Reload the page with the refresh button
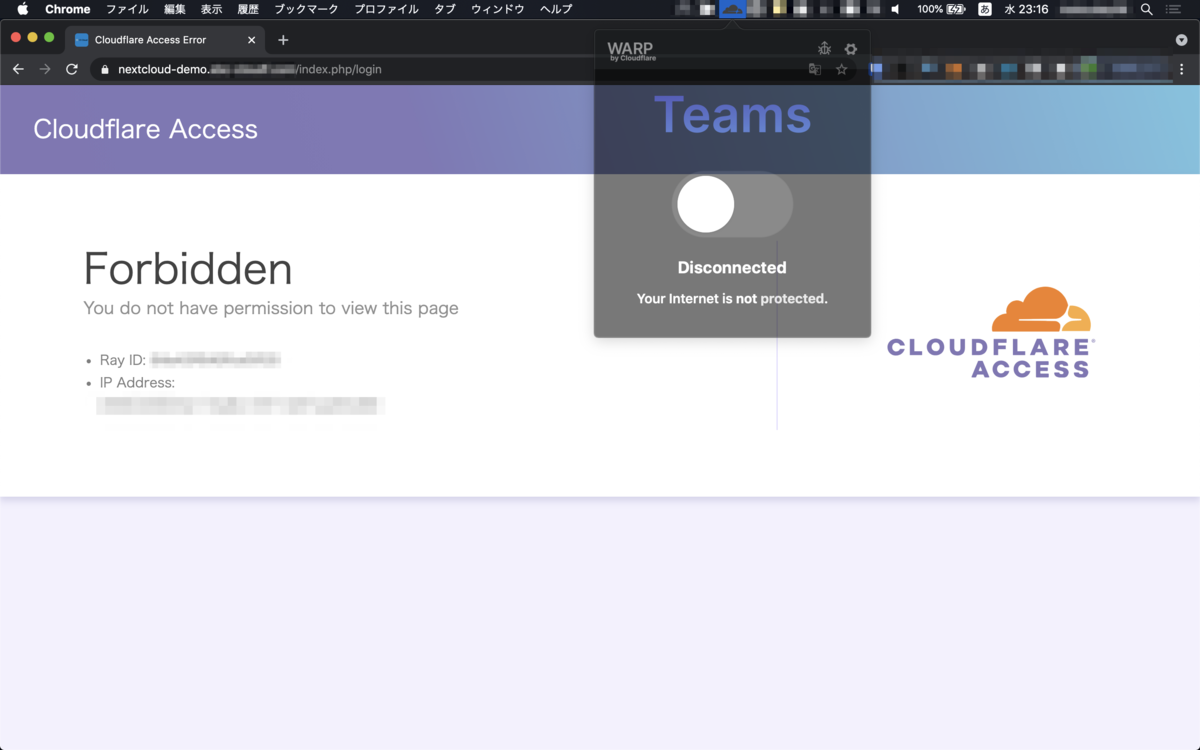Screen dimensions: 1200x750 pyautogui.click(x=72, y=69)
